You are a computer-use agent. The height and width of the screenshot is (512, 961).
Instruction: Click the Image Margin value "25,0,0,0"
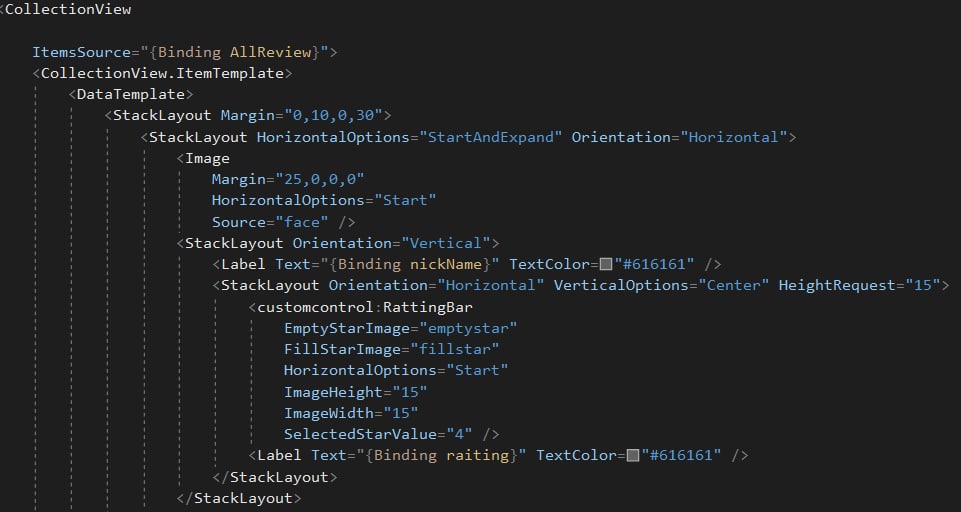point(320,179)
